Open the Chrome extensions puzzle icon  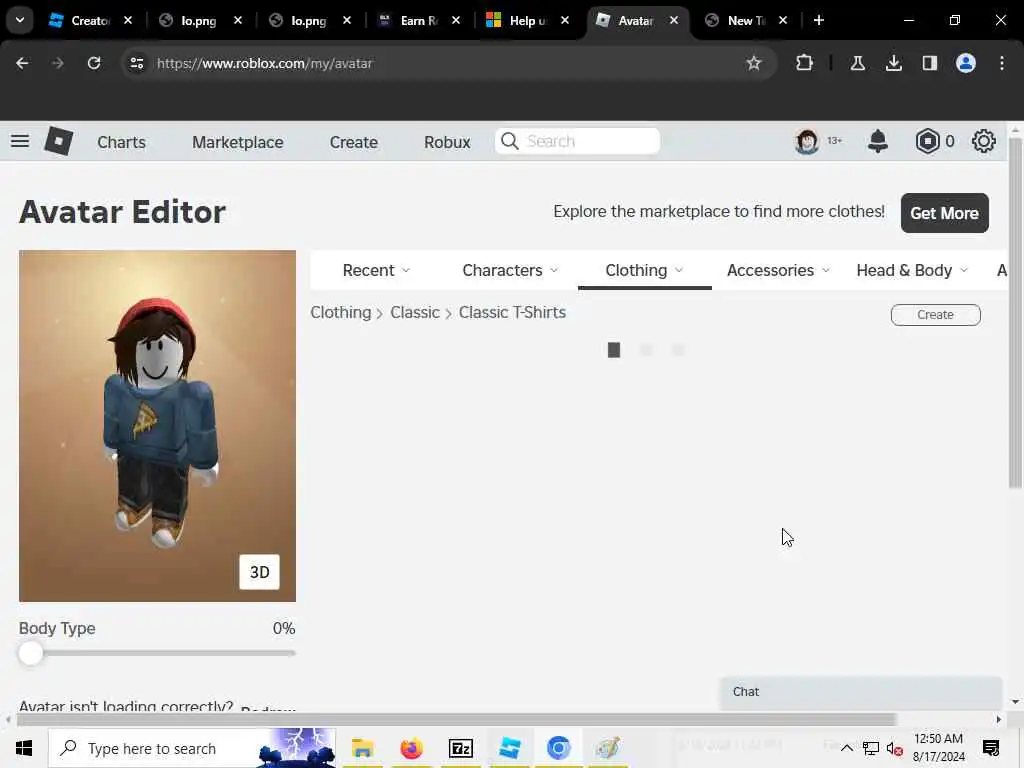click(x=805, y=63)
